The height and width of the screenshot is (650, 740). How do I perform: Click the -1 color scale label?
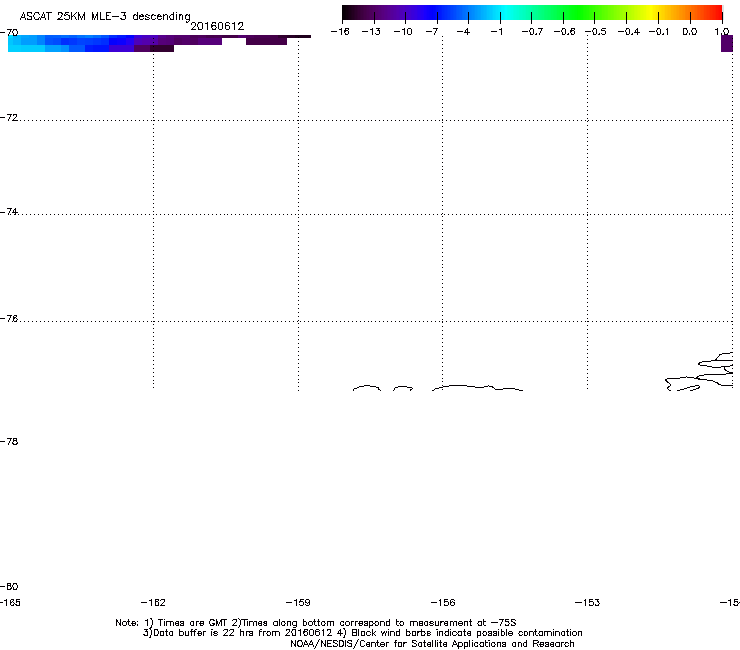496,32
